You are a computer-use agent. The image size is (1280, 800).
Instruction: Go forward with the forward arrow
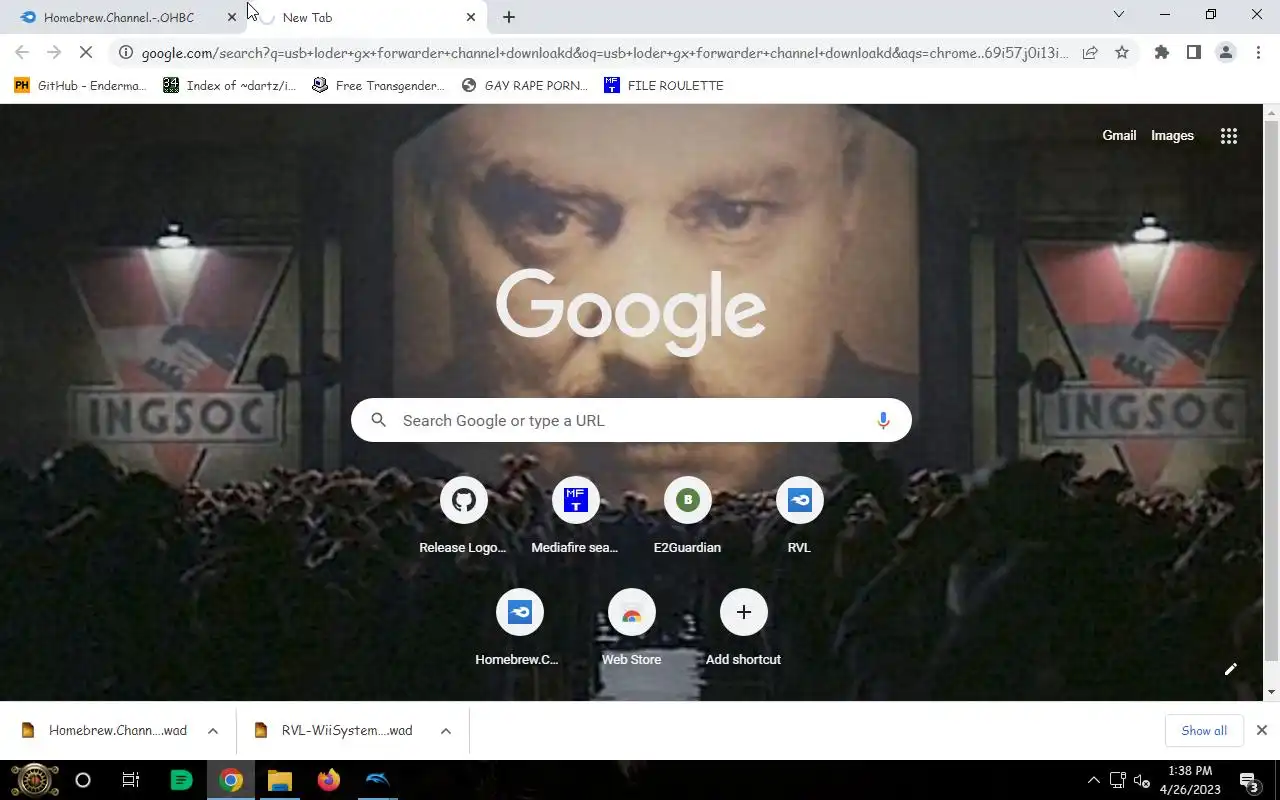[54, 52]
